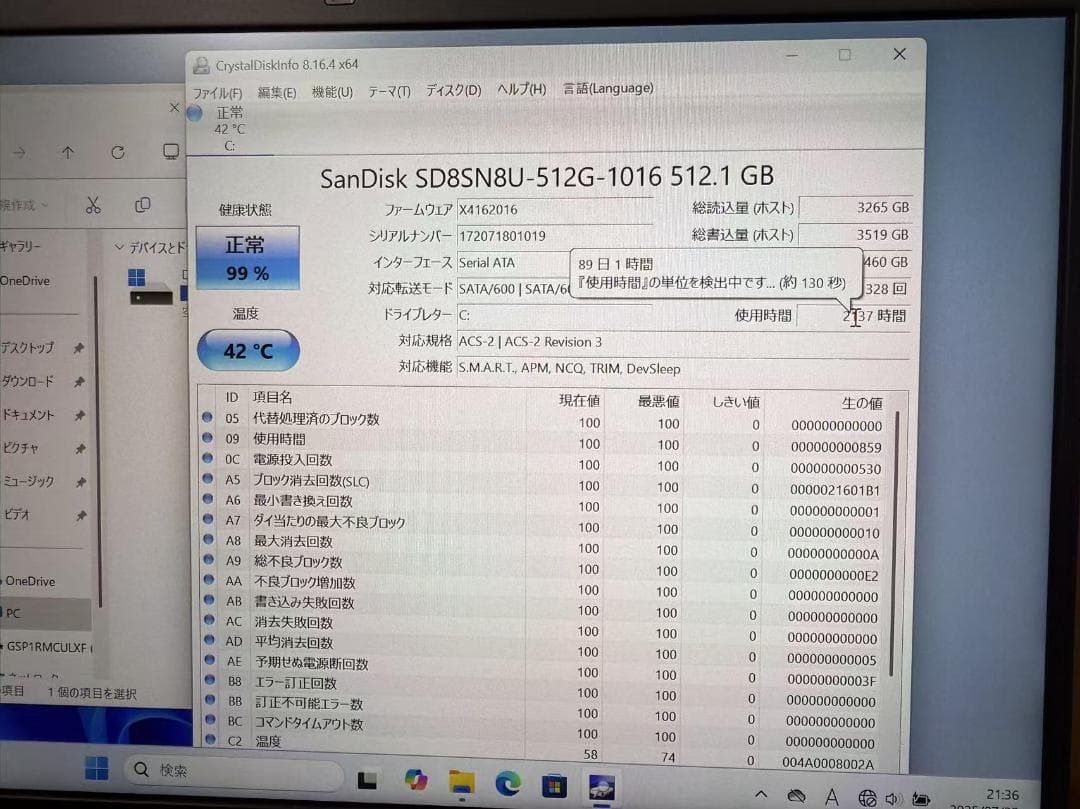Screen dimensions: 1080x809
Task: Click the blue dot next to 電源投入回数
Action: click(208, 460)
